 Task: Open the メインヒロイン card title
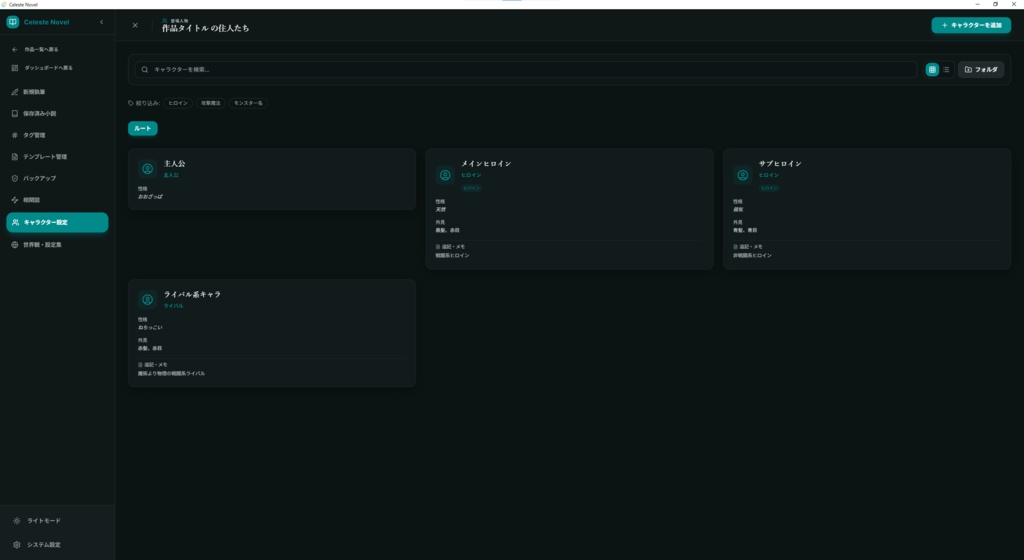coord(487,164)
